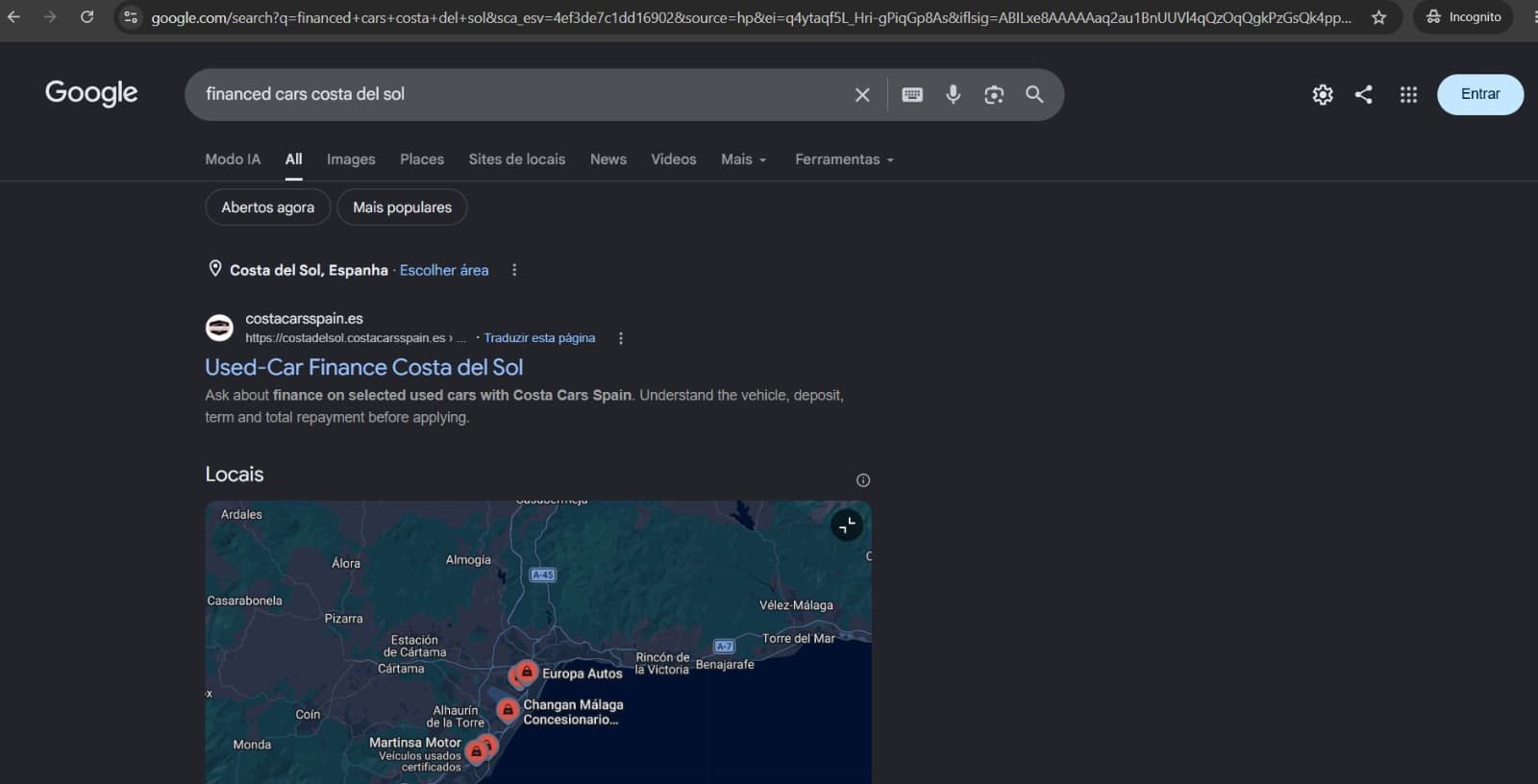Click the Google logo

(91, 92)
